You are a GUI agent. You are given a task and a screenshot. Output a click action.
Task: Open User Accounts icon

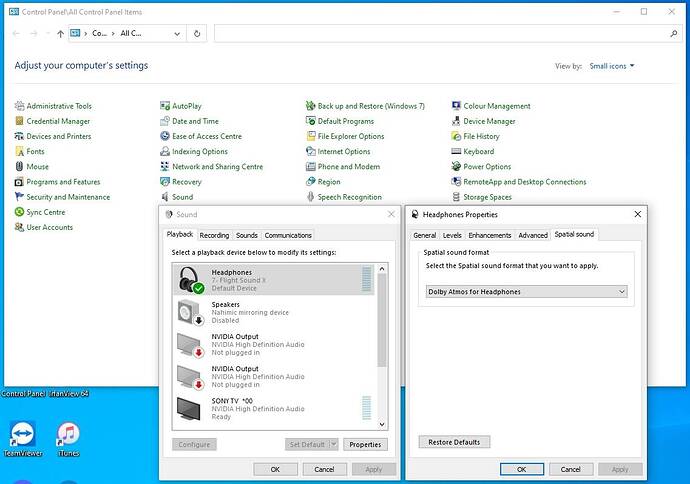19,227
